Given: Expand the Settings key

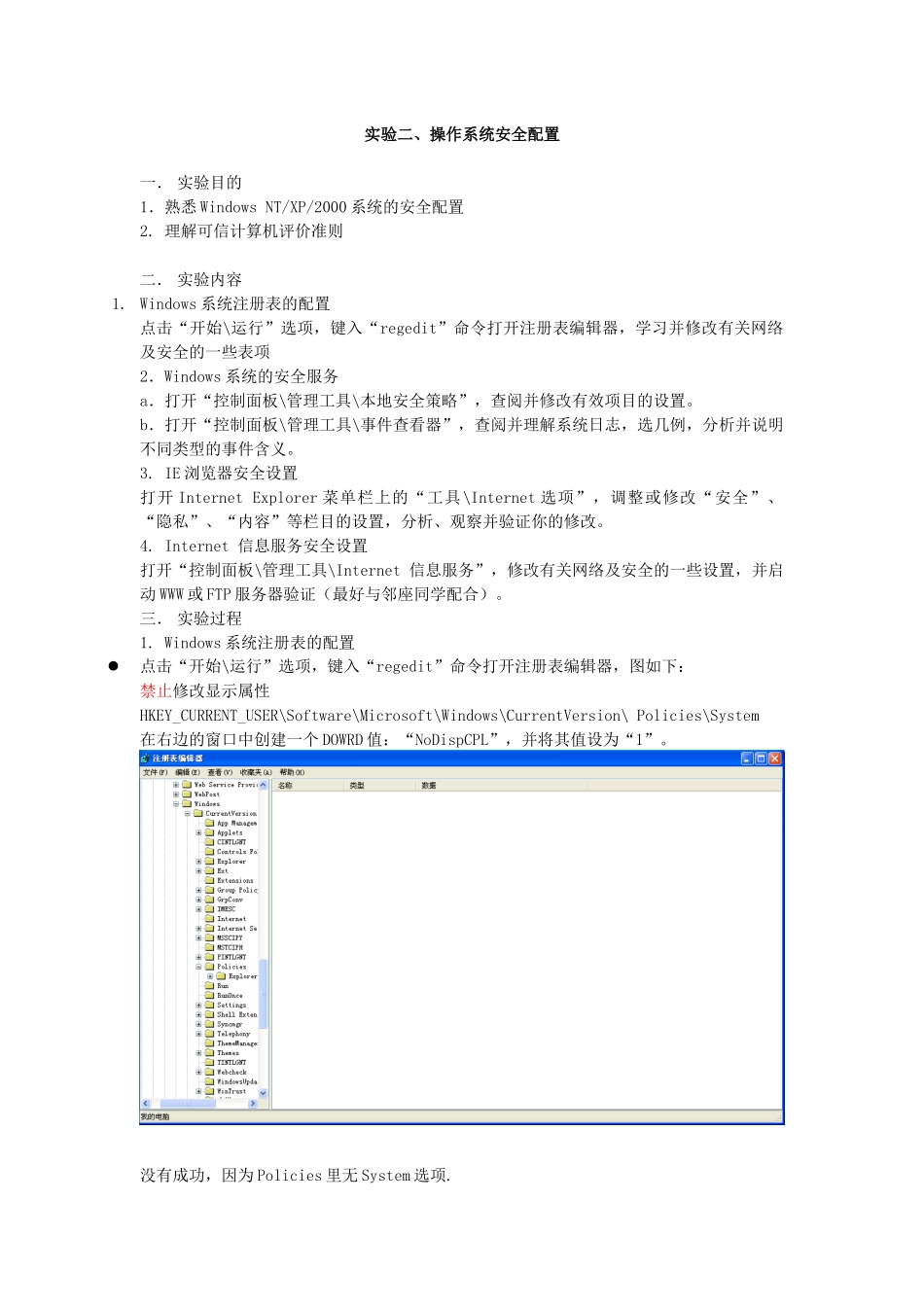Looking at the screenshot, I should pos(199,1005).
